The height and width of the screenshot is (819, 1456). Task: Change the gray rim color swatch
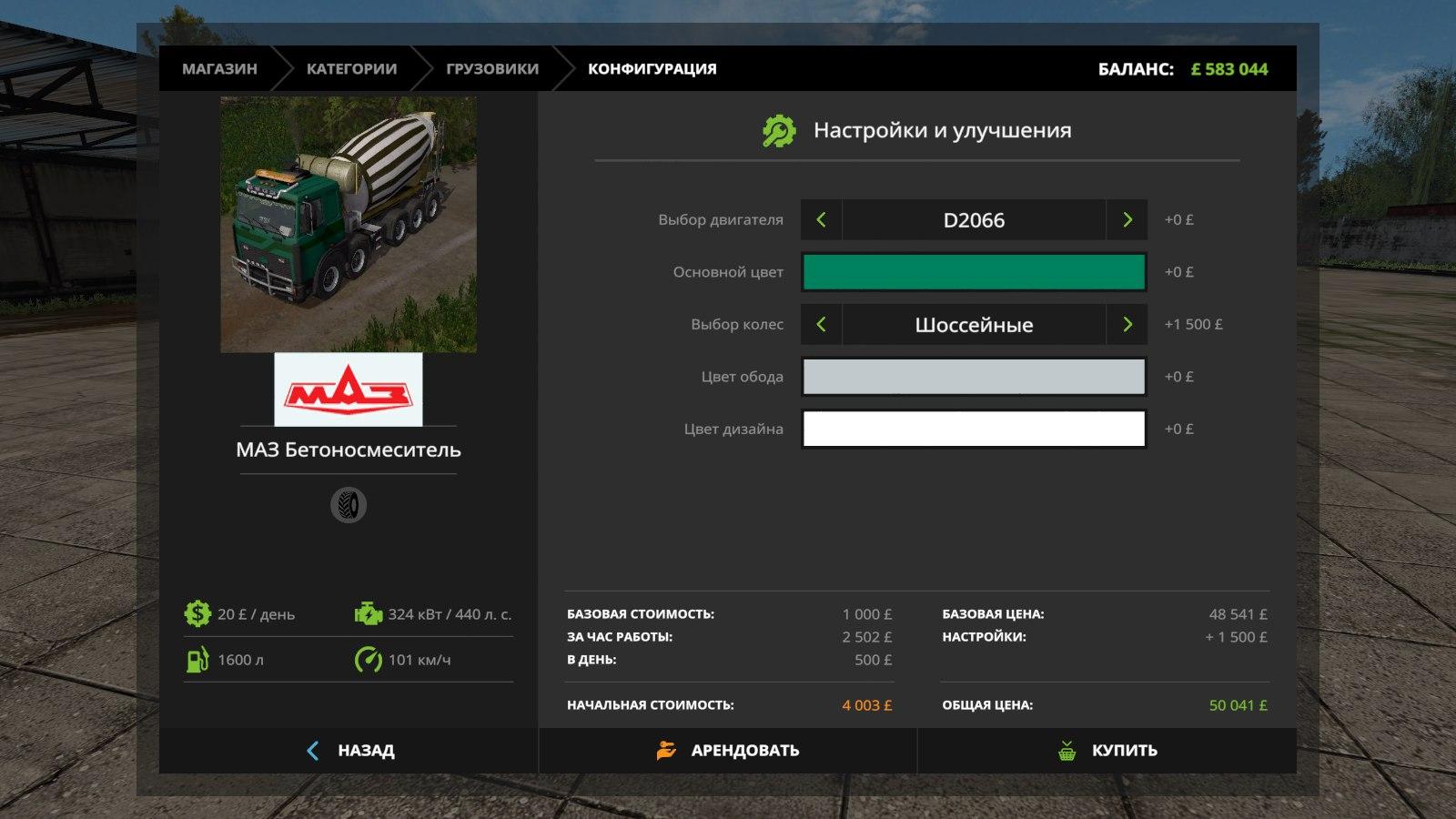[x=973, y=377]
